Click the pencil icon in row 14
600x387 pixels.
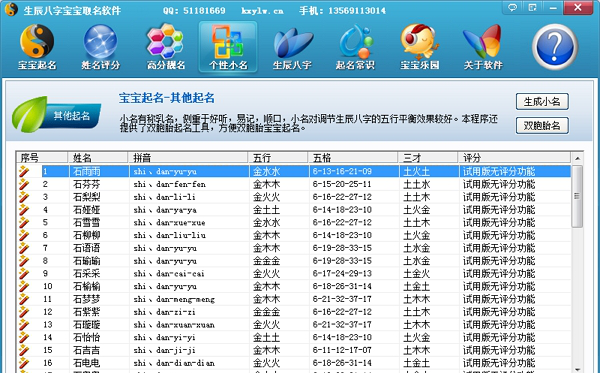(24, 337)
